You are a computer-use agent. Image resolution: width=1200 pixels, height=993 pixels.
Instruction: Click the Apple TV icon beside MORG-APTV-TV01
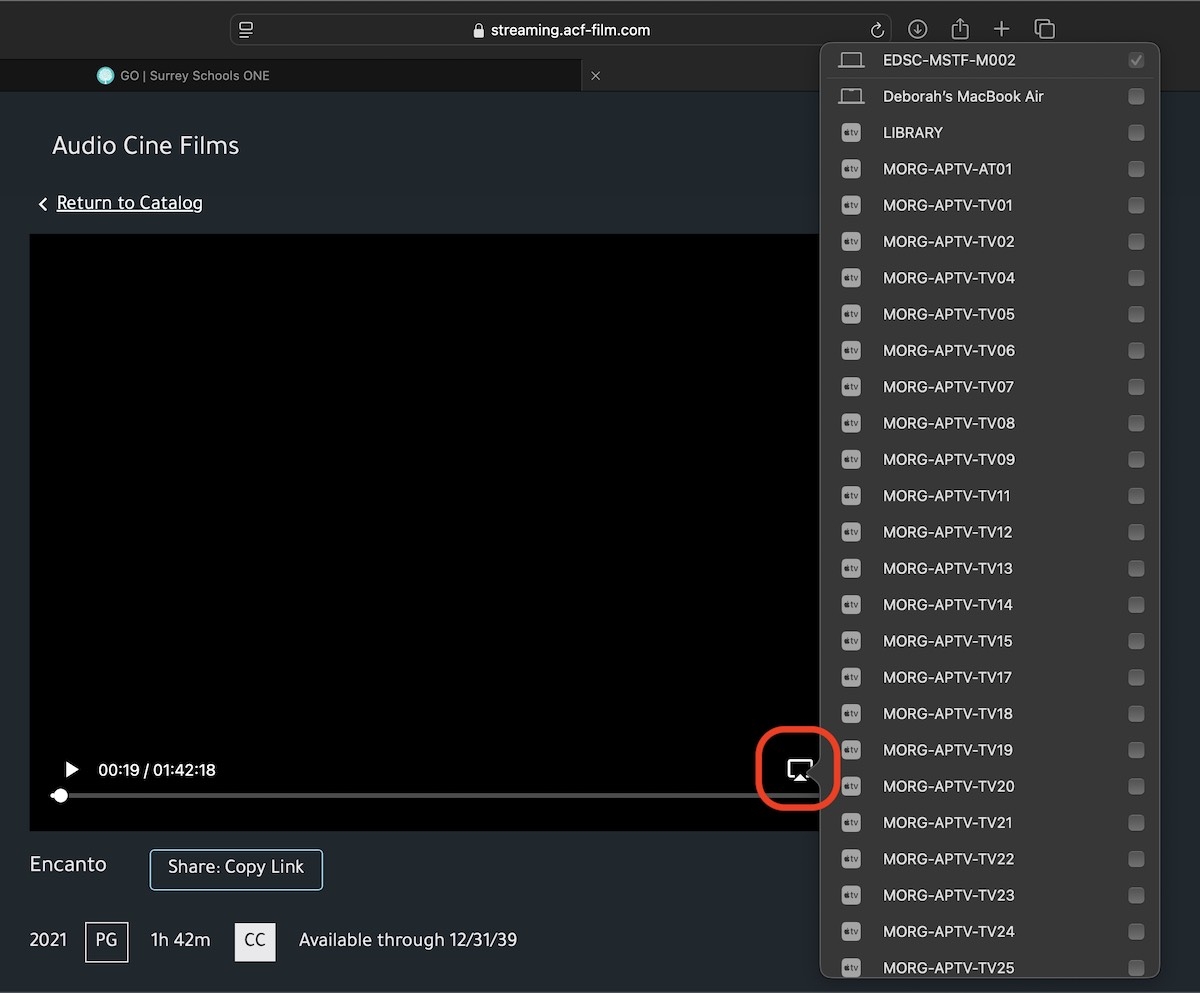click(851, 205)
